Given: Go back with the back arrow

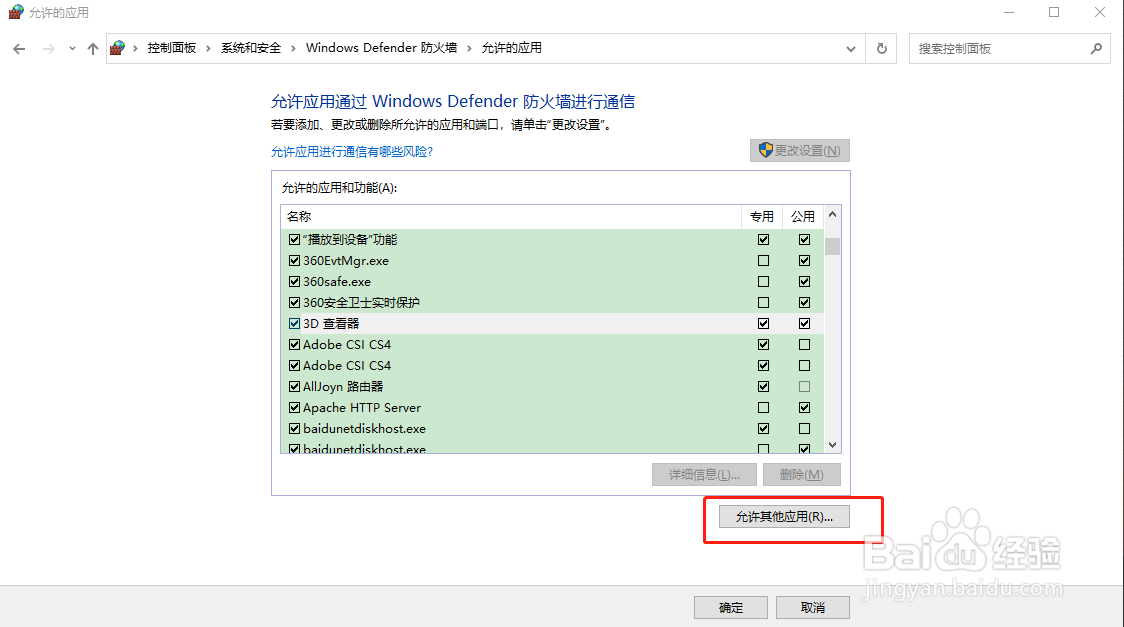Looking at the screenshot, I should coord(19,49).
